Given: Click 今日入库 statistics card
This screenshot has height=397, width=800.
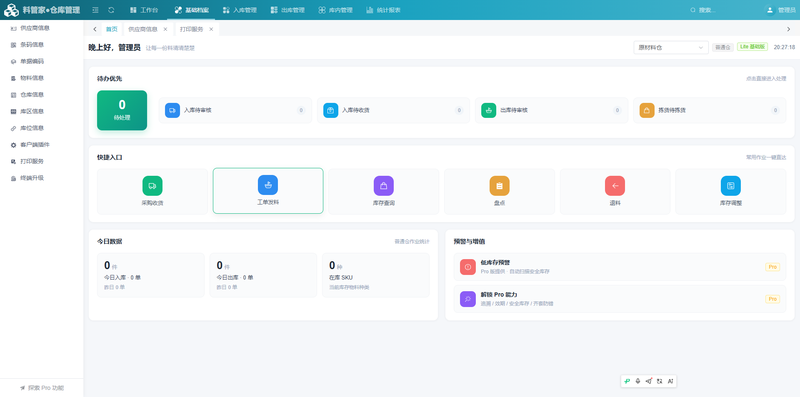Looking at the screenshot, I should click(x=151, y=275).
